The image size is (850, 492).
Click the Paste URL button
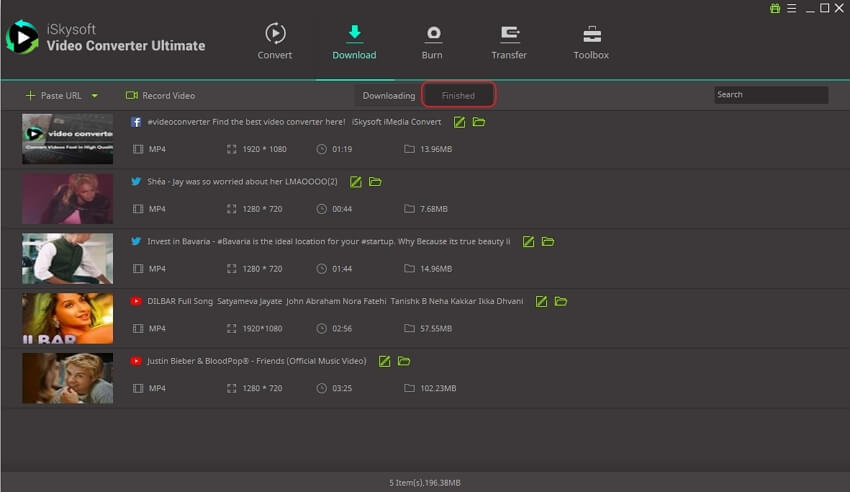[x=53, y=96]
